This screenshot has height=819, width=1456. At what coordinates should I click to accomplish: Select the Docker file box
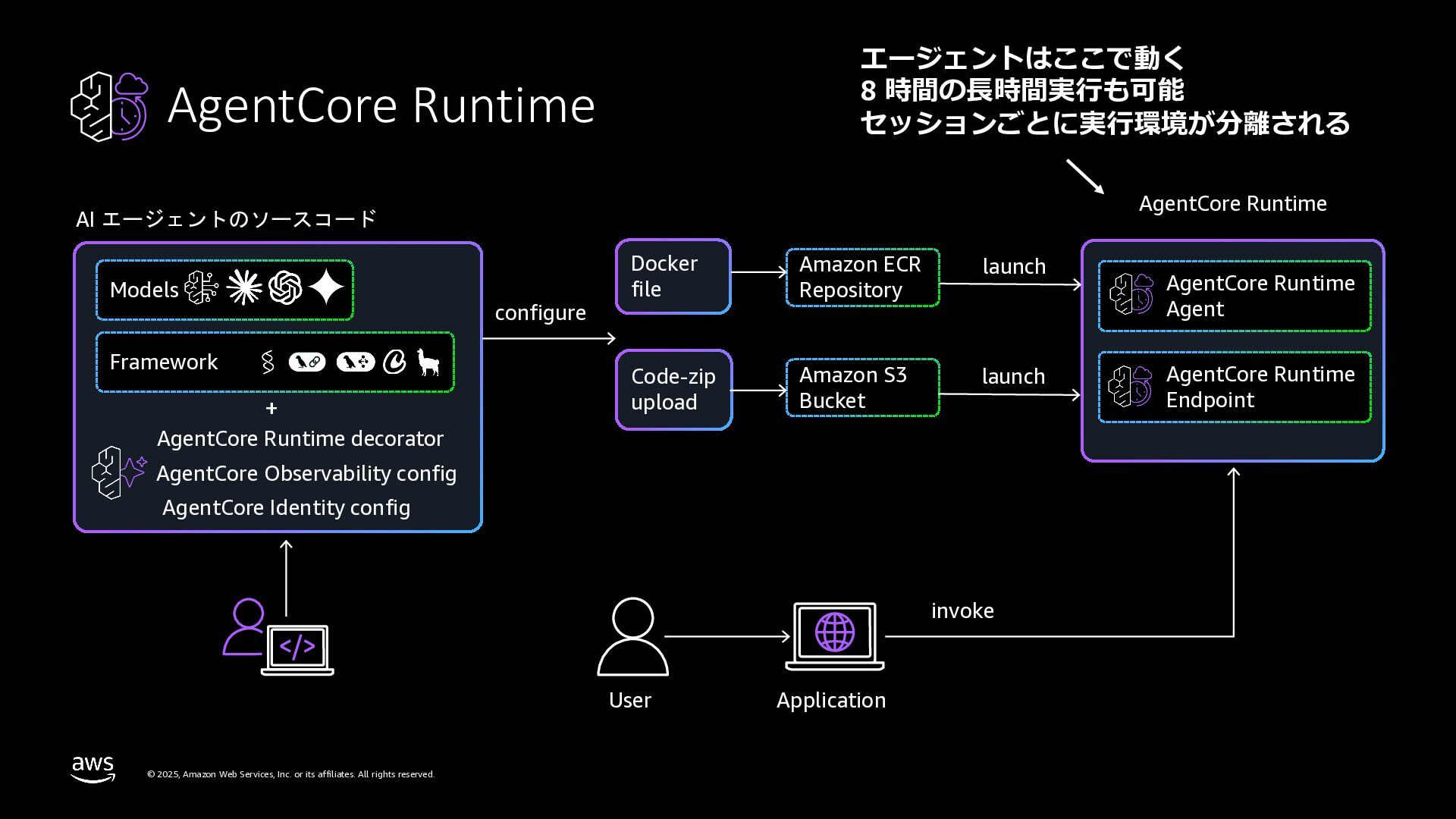click(673, 277)
